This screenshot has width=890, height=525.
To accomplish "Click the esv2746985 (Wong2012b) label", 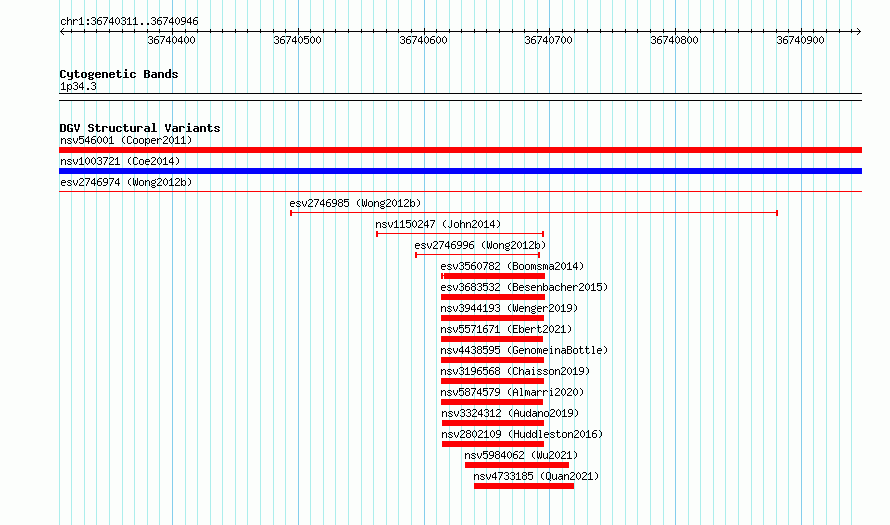I will tap(355, 203).
